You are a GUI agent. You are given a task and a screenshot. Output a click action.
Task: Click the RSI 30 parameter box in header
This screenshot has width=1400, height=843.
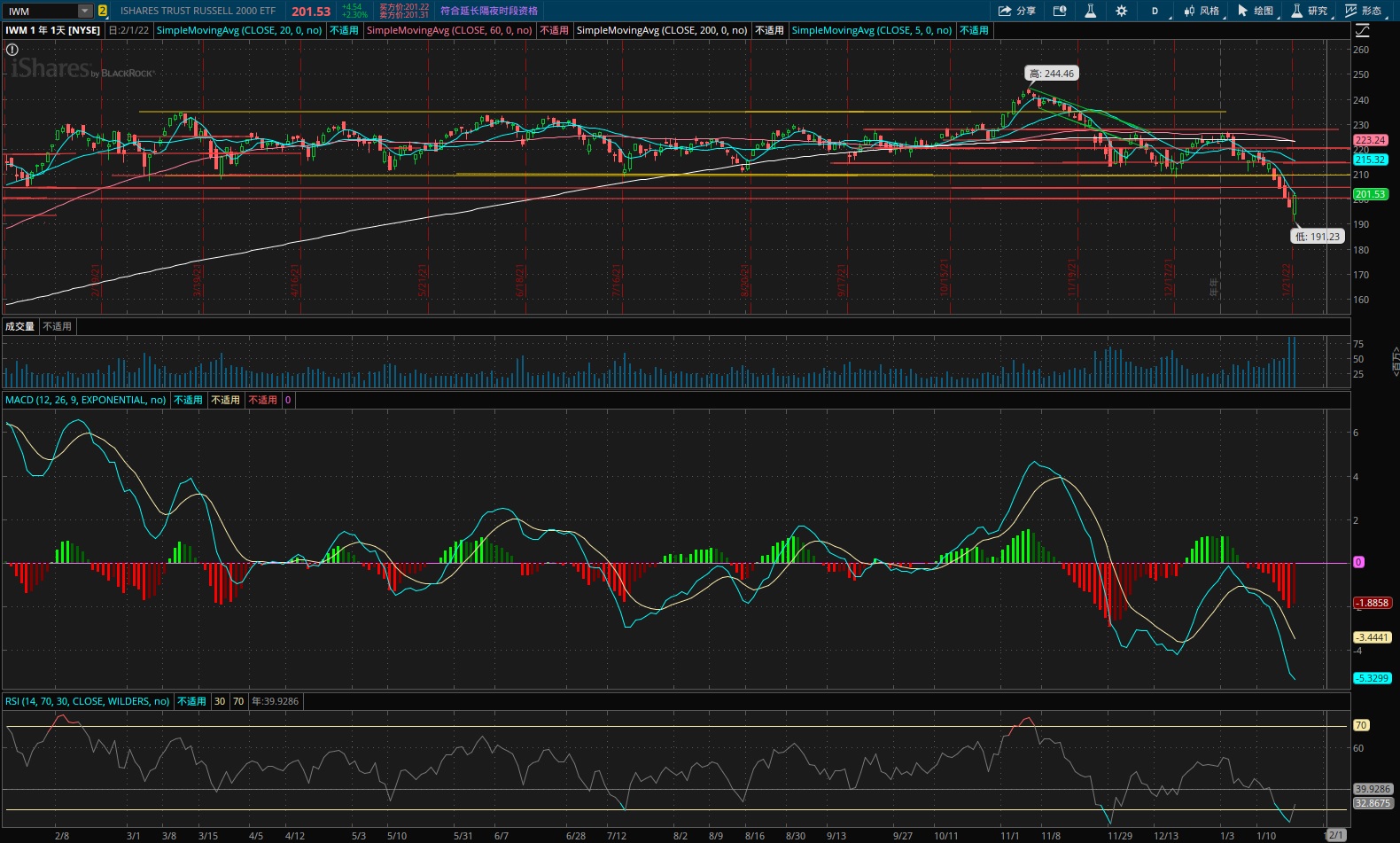coord(220,701)
